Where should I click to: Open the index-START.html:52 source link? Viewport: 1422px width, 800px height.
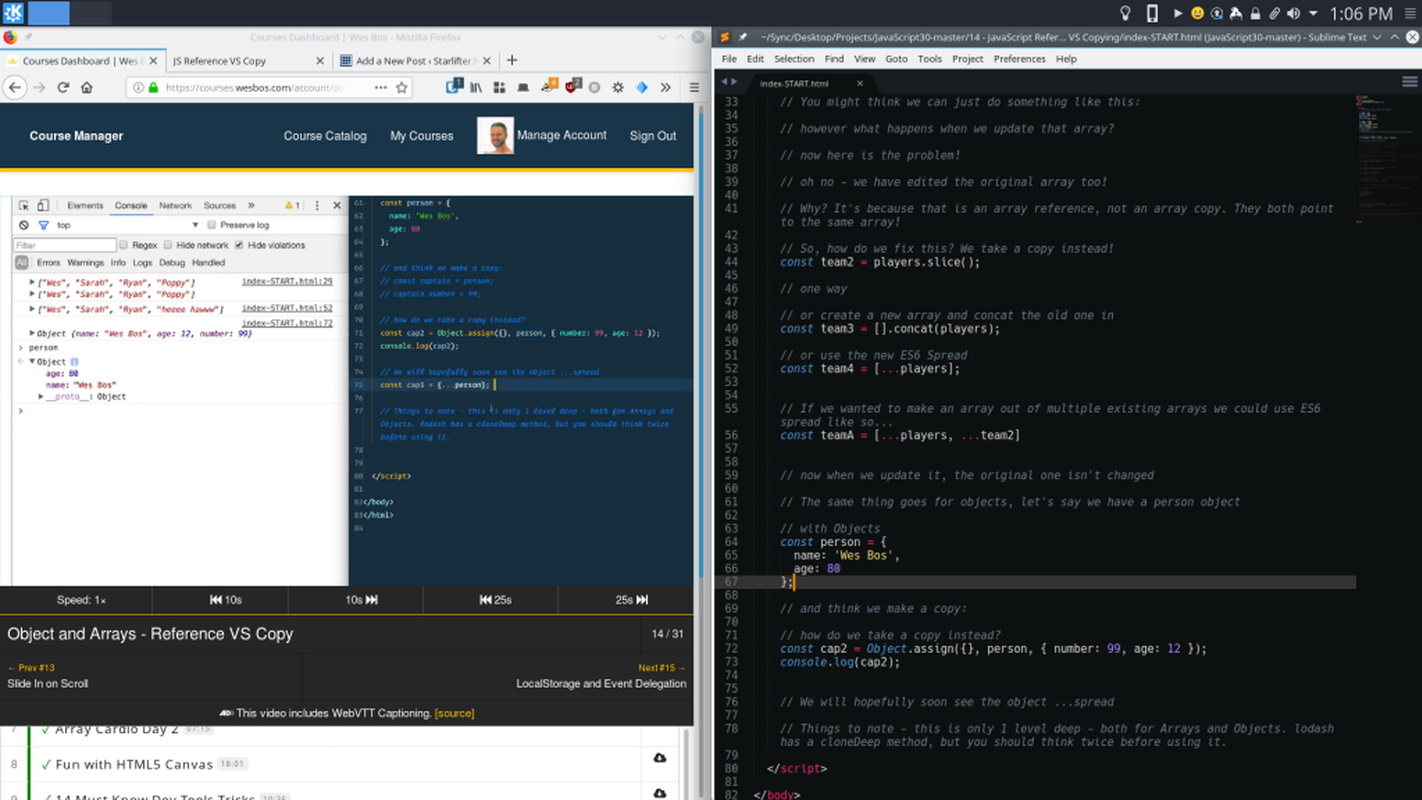(287, 308)
